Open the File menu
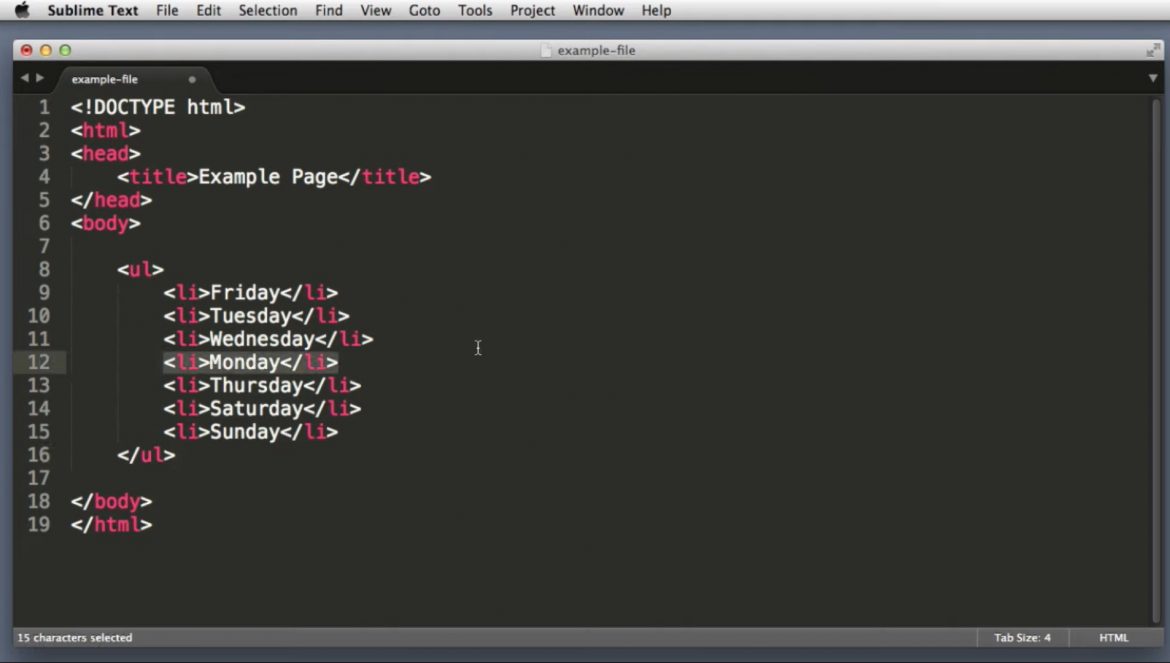This screenshot has height=663, width=1170. point(167,10)
